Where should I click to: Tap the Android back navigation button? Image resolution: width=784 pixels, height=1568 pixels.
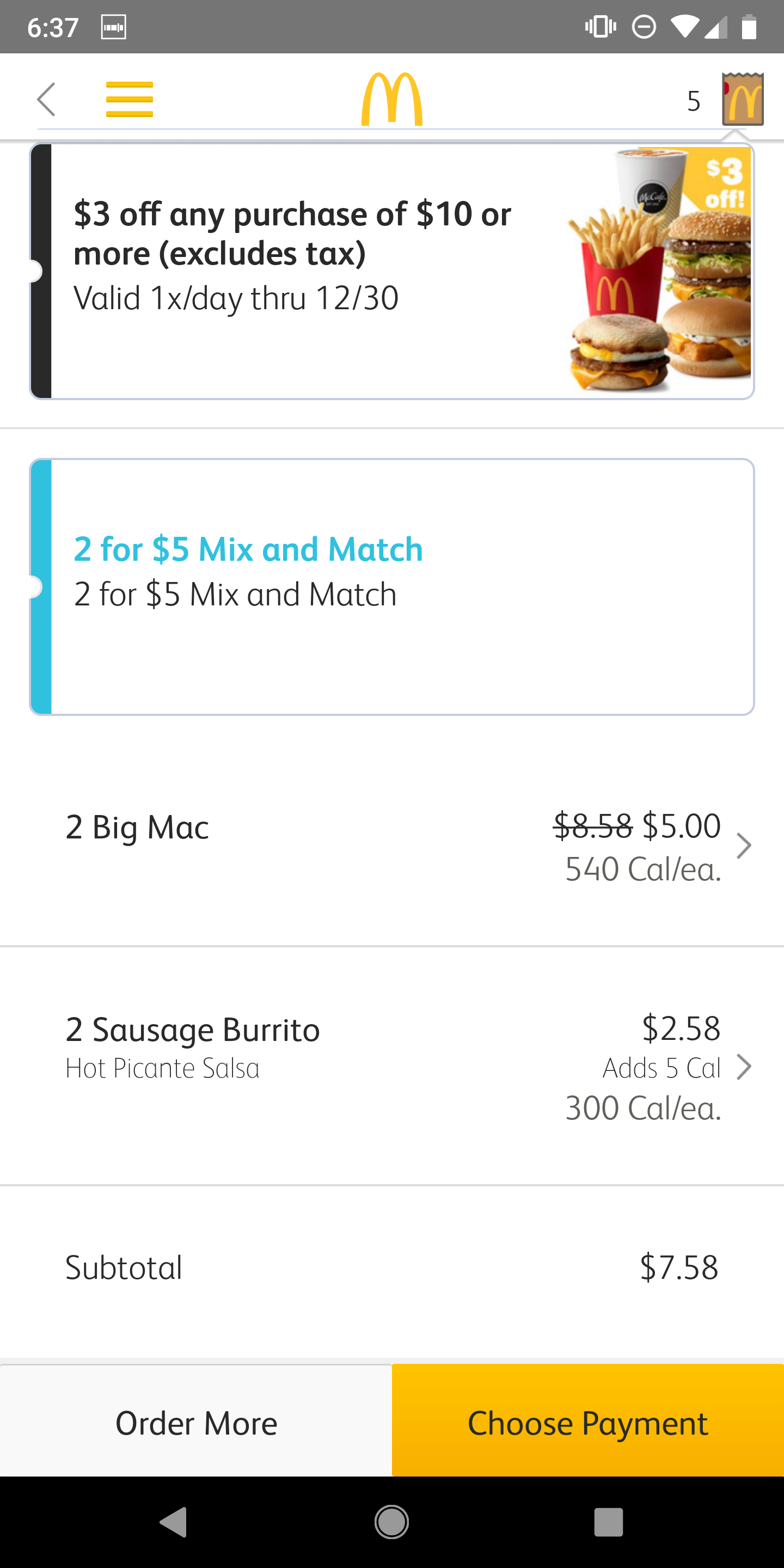(174, 1522)
